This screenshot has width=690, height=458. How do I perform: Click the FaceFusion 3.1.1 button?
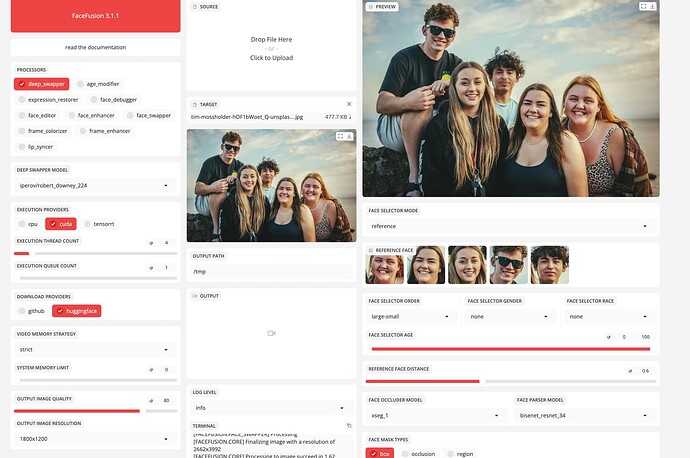(x=96, y=16)
